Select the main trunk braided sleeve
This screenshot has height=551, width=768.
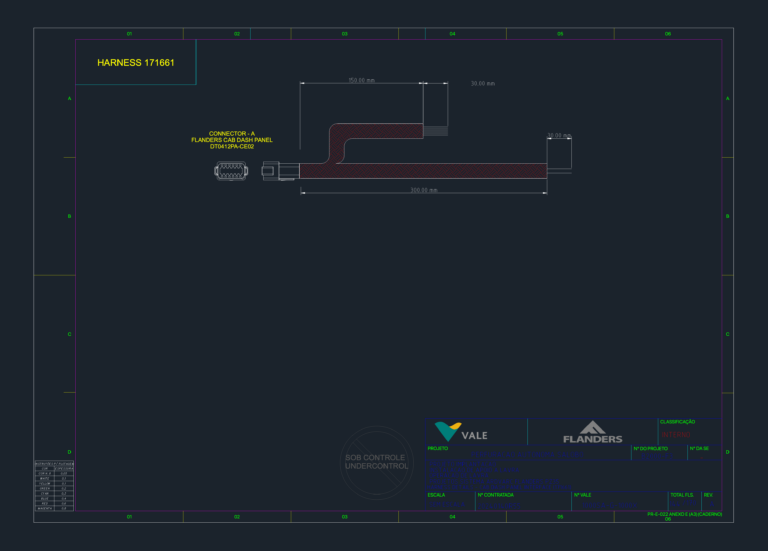[x=423, y=171]
